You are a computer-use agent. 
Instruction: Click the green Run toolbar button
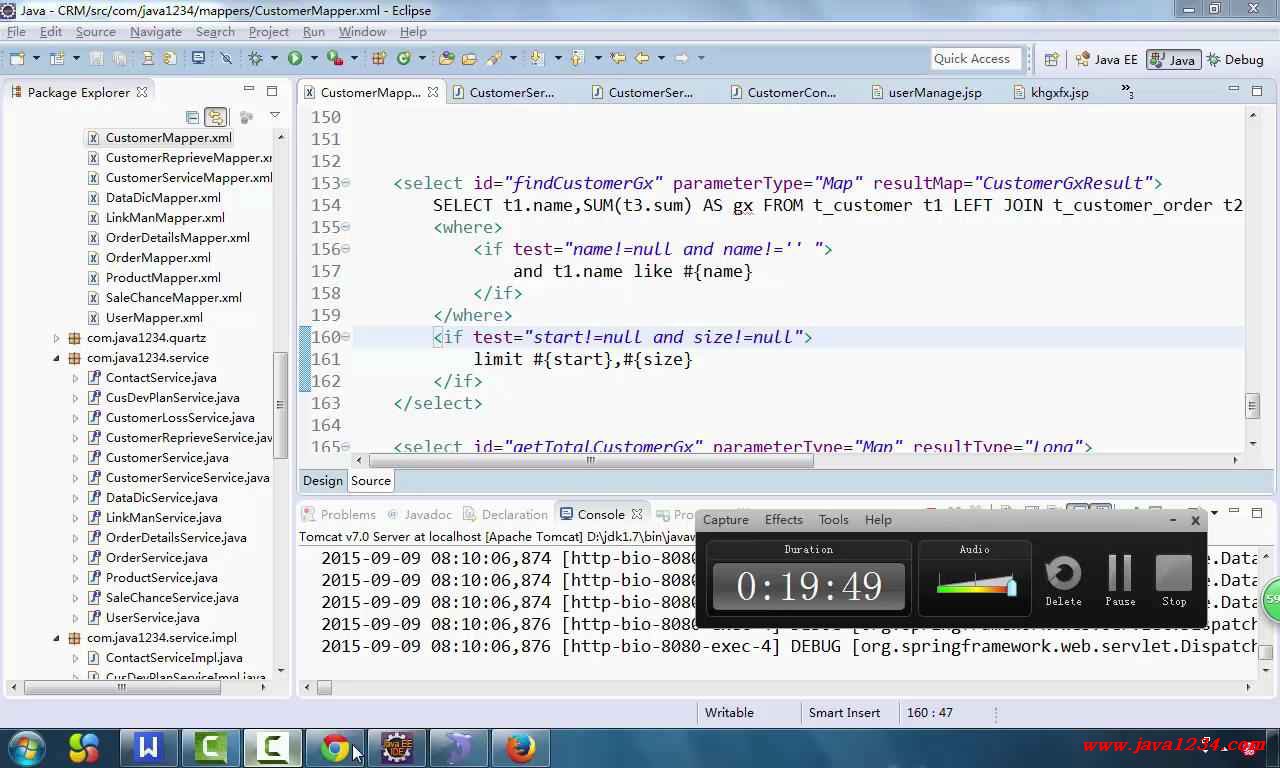tap(295, 58)
